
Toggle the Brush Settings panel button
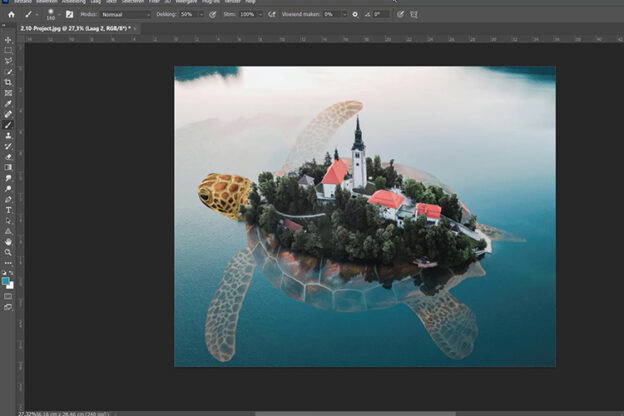pos(69,14)
